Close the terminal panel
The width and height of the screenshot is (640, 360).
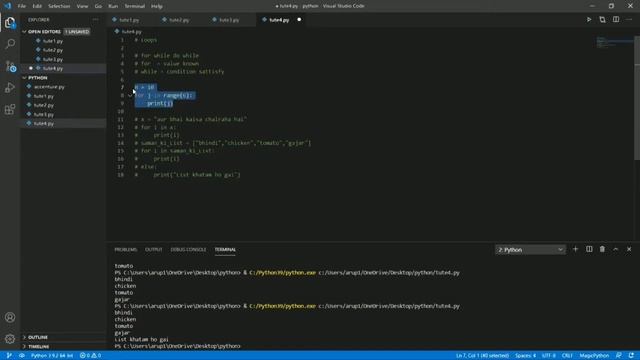[x=629, y=249]
